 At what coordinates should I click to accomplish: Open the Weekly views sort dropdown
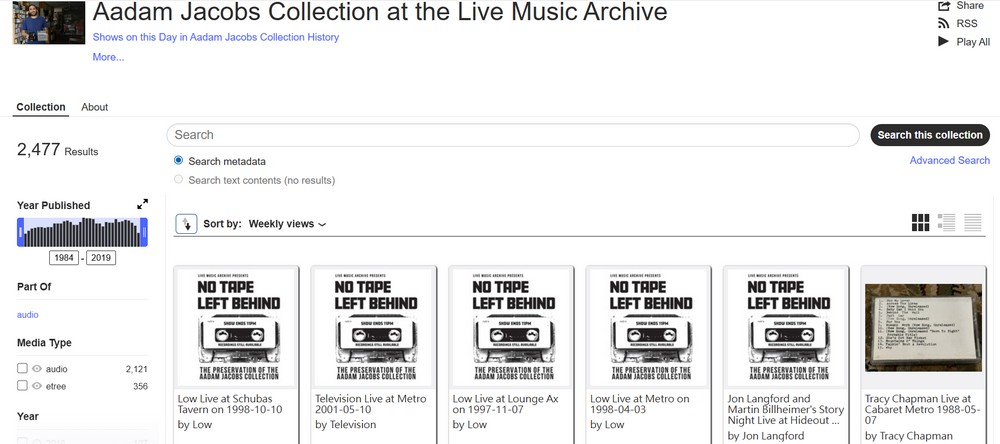pyautogui.click(x=287, y=224)
